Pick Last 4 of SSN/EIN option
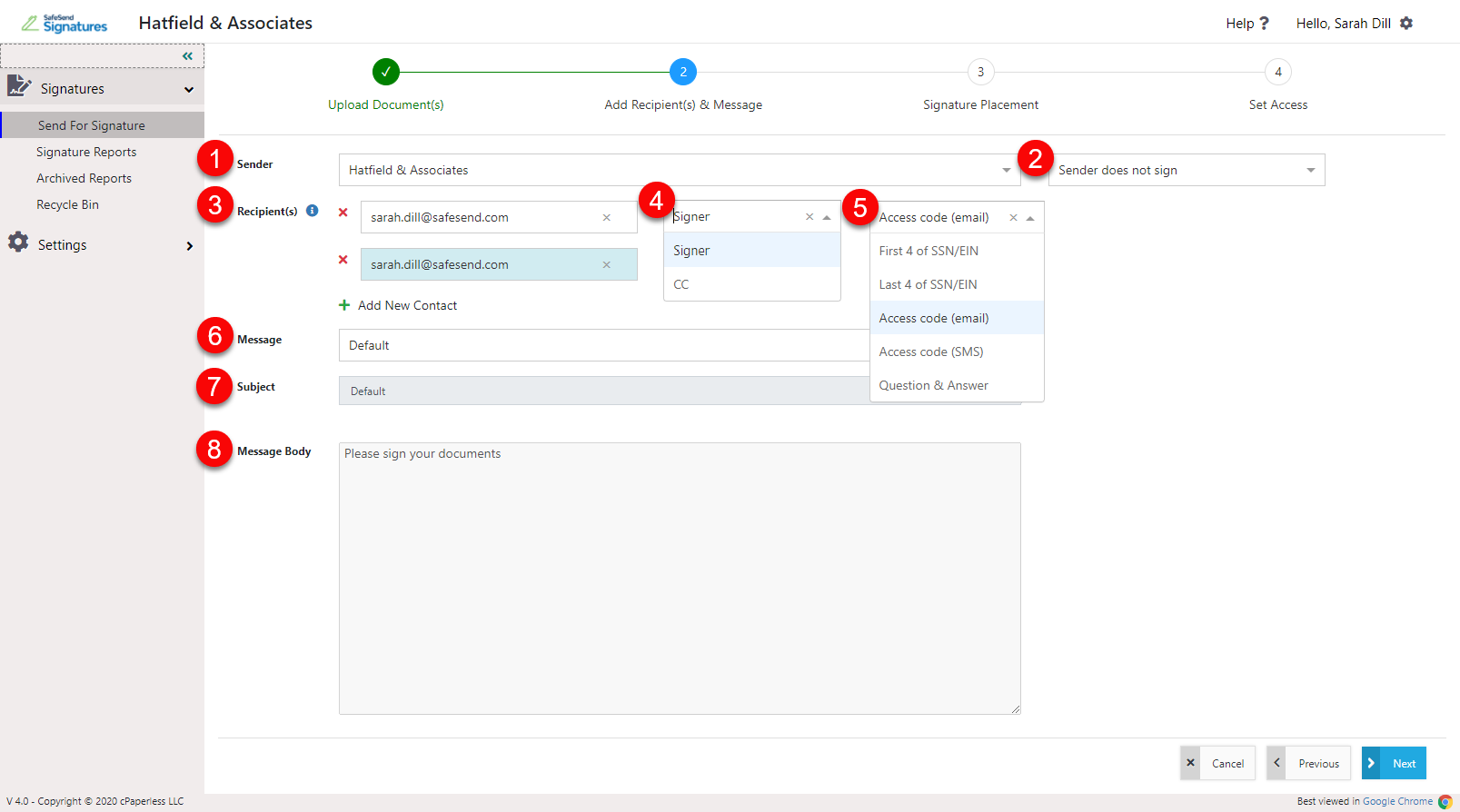1460x812 pixels. pos(928,284)
